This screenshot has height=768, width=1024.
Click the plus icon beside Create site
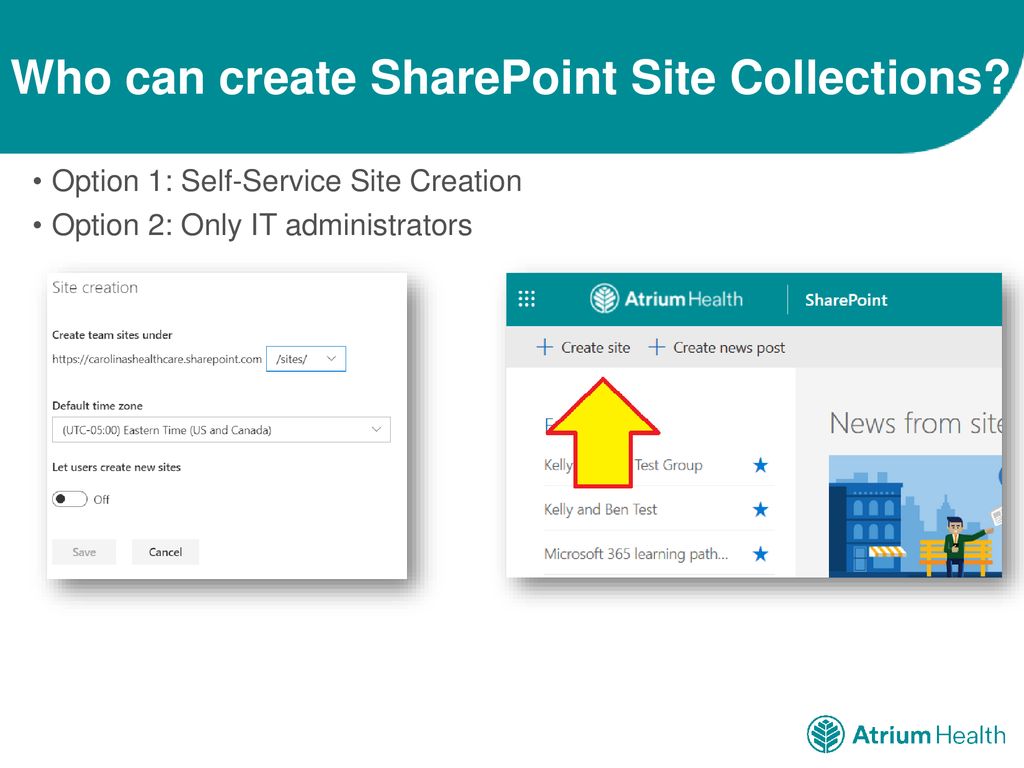[x=544, y=347]
